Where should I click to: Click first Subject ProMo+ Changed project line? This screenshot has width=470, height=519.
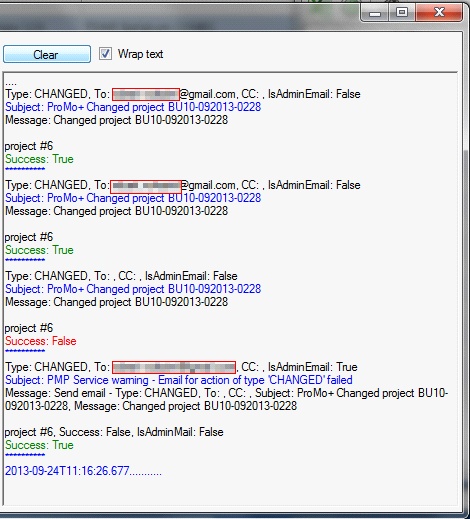click(x=133, y=107)
